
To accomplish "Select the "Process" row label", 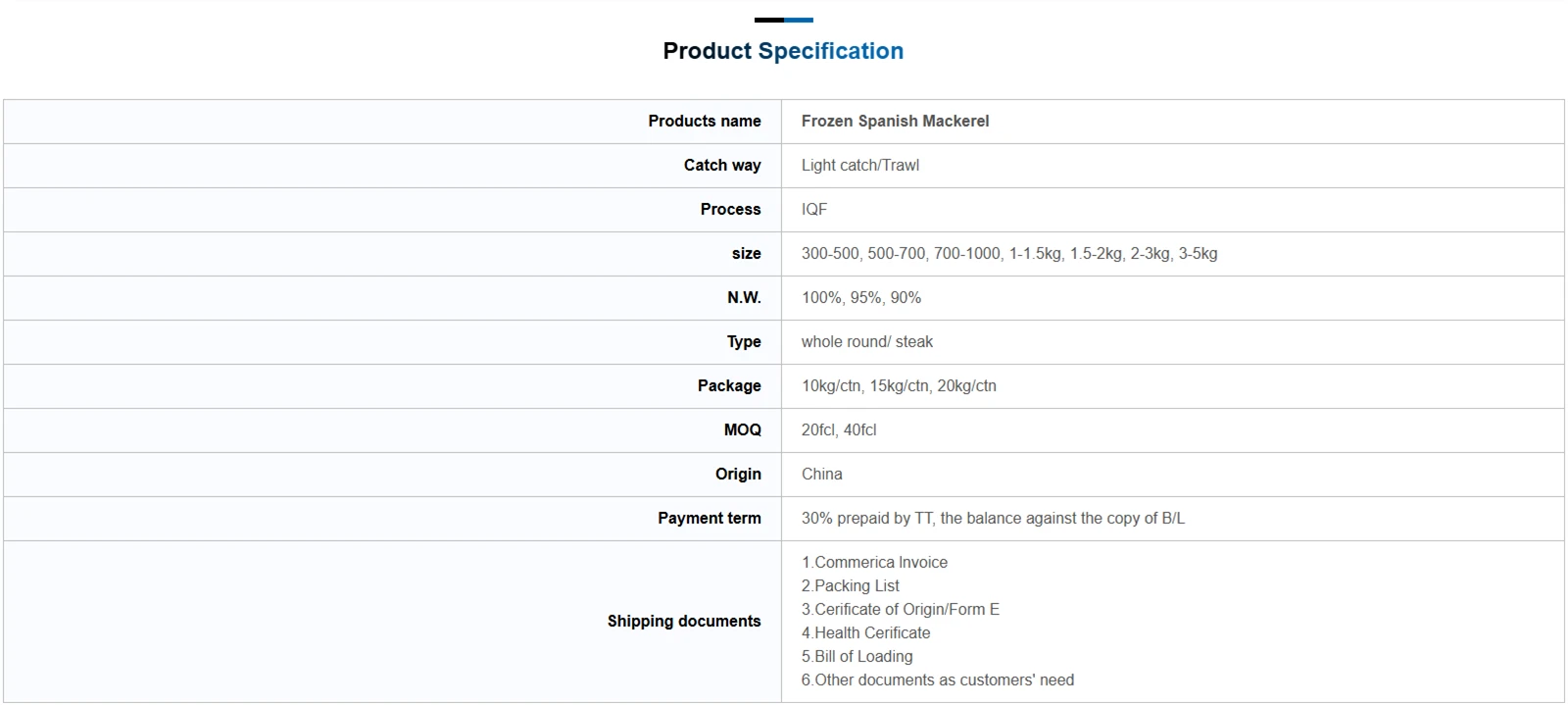I will (x=730, y=209).
